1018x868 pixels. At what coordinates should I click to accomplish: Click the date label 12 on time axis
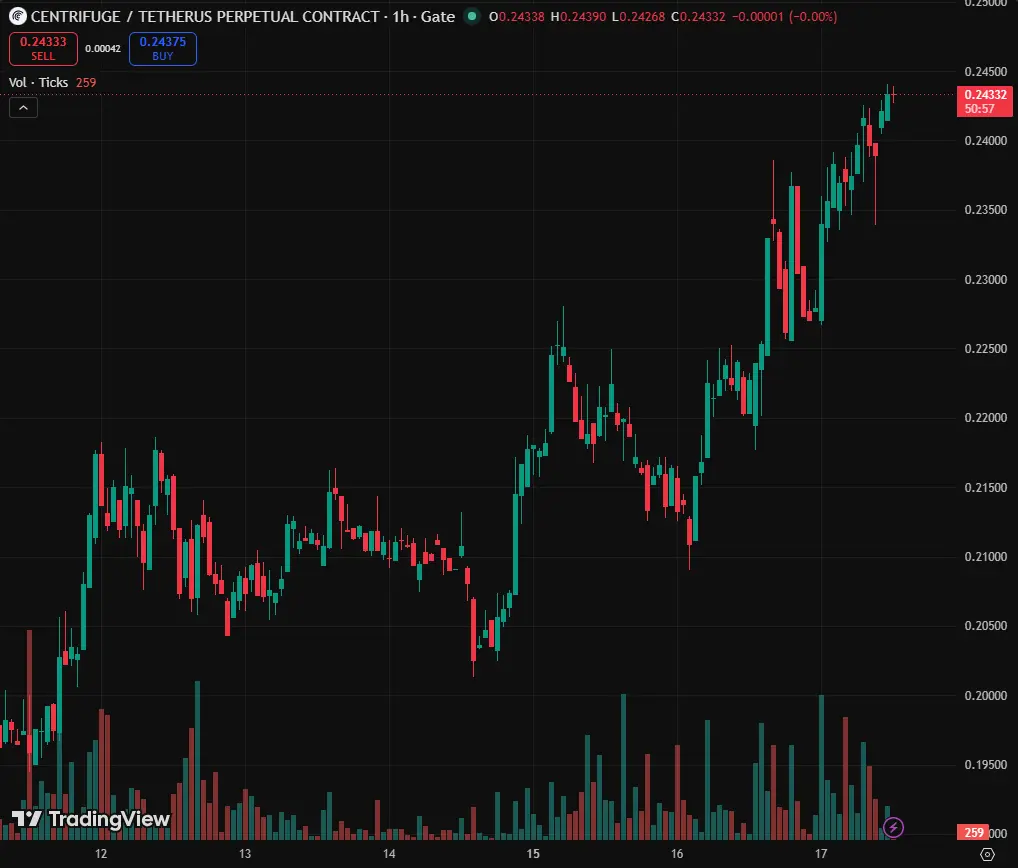101,854
